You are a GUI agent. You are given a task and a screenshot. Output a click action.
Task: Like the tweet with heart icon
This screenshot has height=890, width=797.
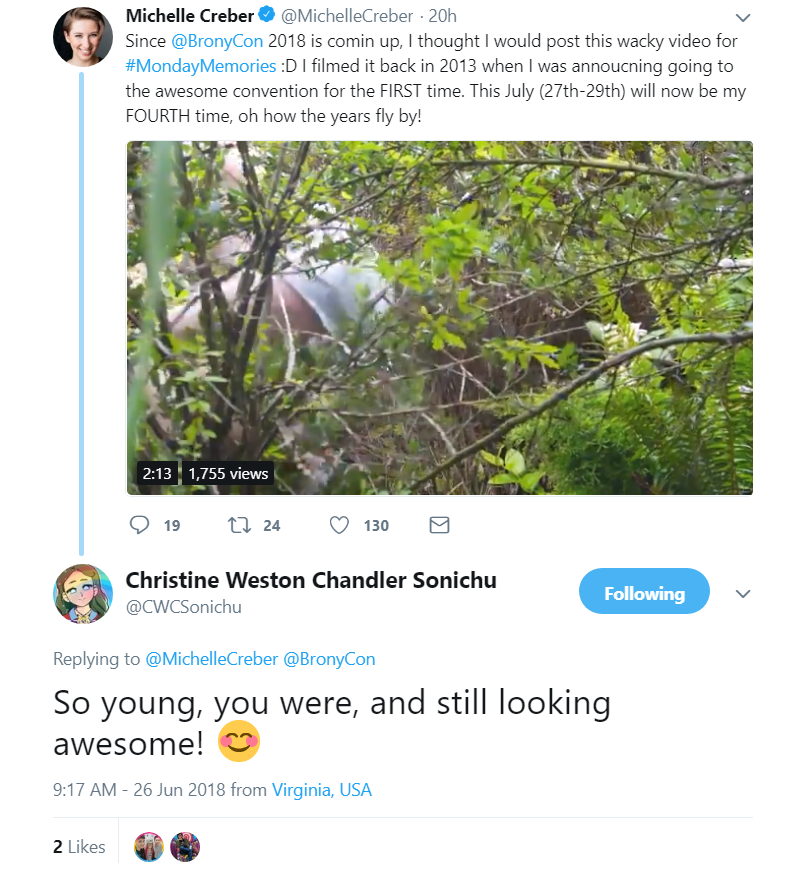339,525
